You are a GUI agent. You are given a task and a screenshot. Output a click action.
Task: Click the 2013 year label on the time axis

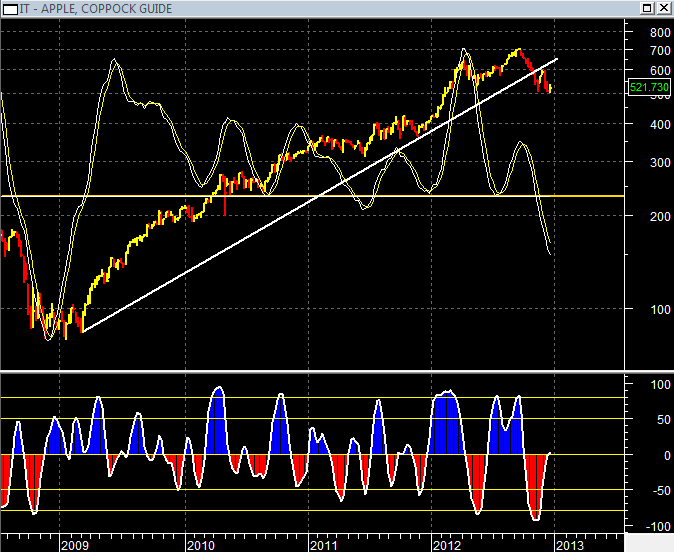coord(569,545)
